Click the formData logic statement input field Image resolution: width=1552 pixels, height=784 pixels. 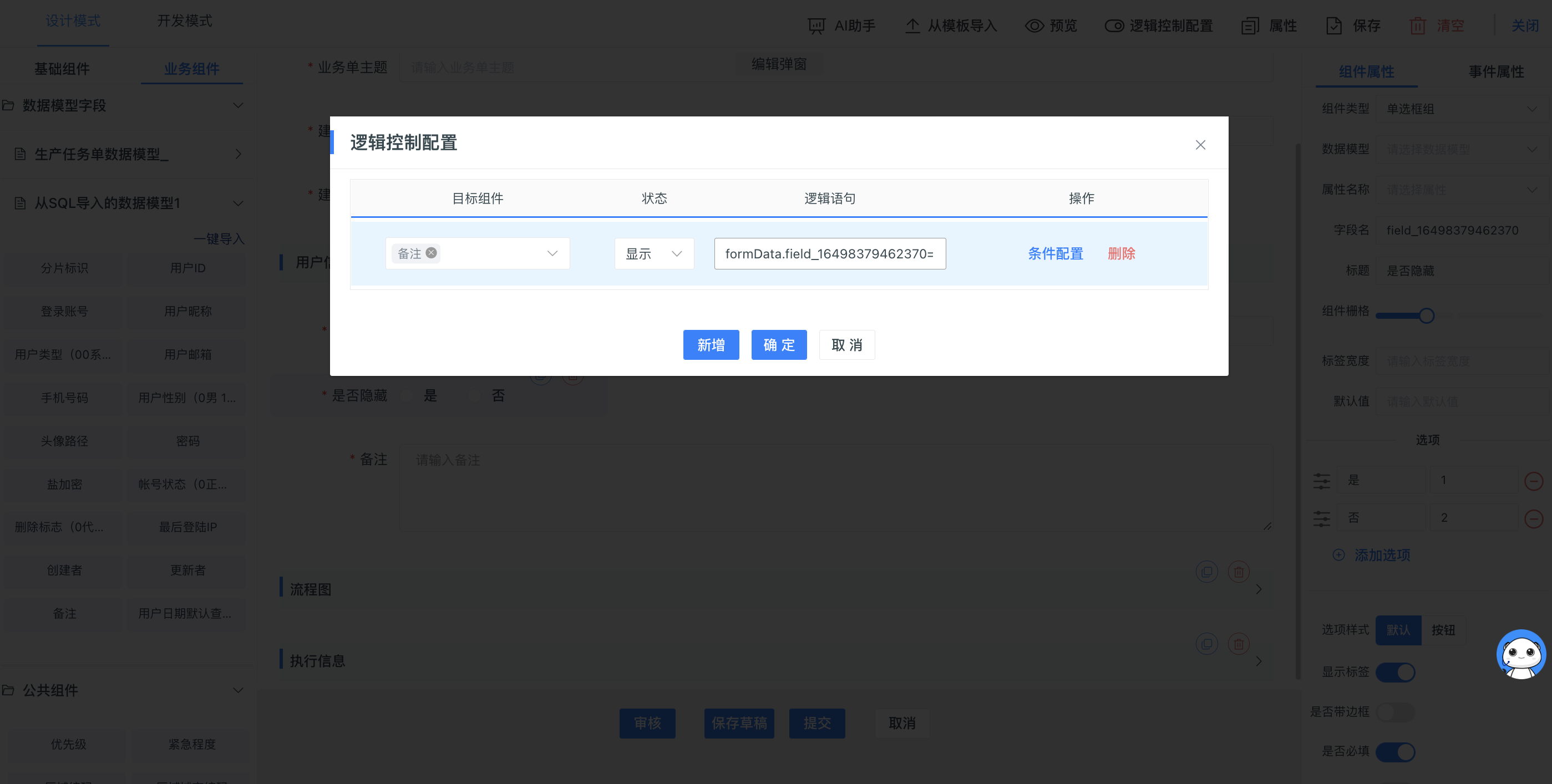pos(829,253)
